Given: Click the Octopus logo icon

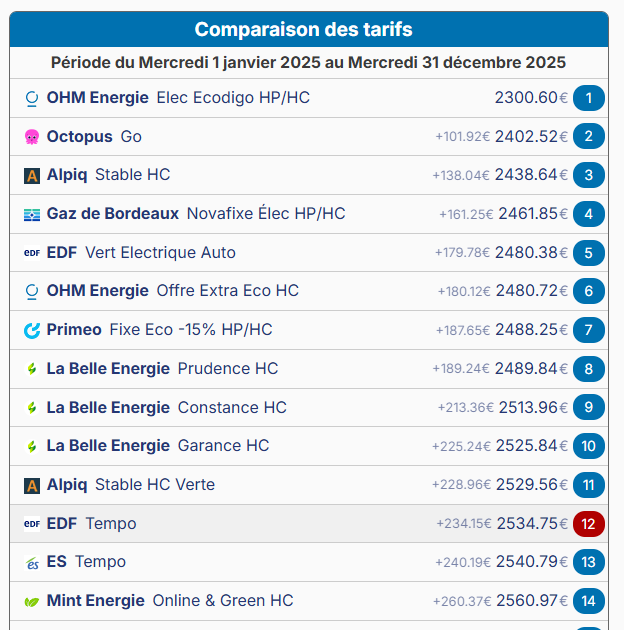Looking at the screenshot, I should pos(31,137).
